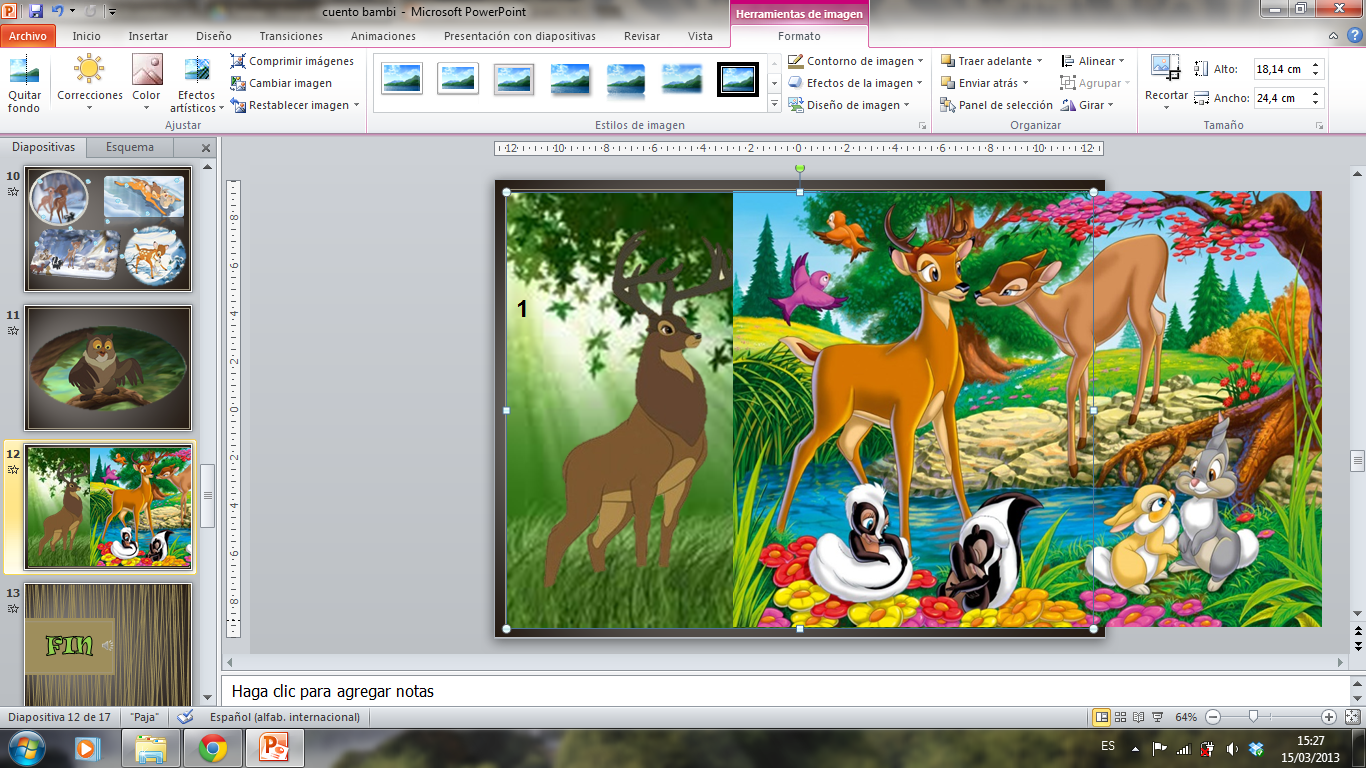Open the Windows Start button
The image size is (1366, 768).
[25, 747]
